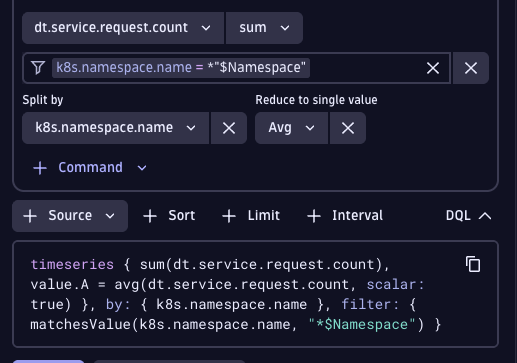This screenshot has width=517, height=363.
Task: Add an Interval step
Action: coord(345,216)
